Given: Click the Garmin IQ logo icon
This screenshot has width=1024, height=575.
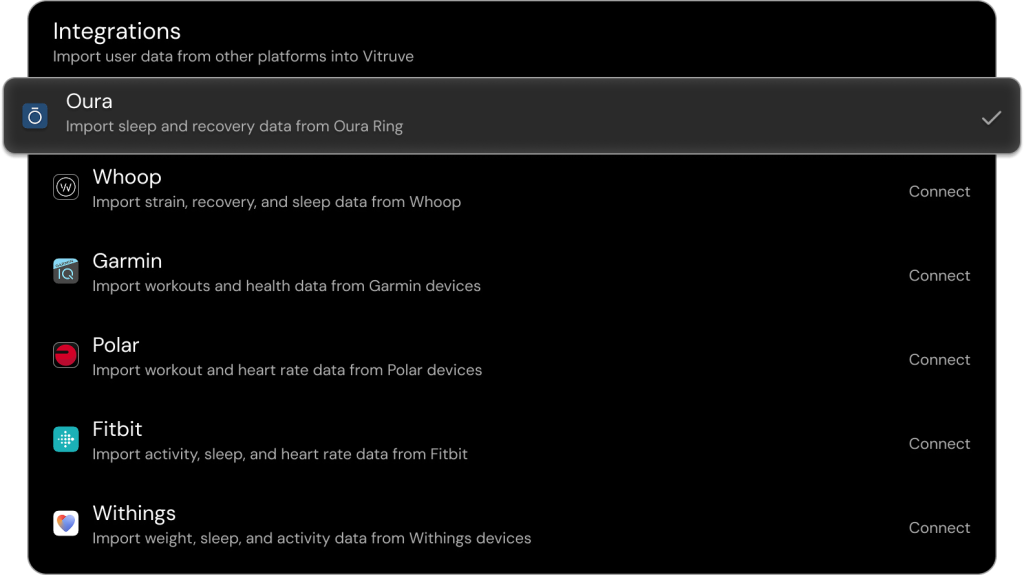Looking at the screenshot, I should click(x=66, y=271).
